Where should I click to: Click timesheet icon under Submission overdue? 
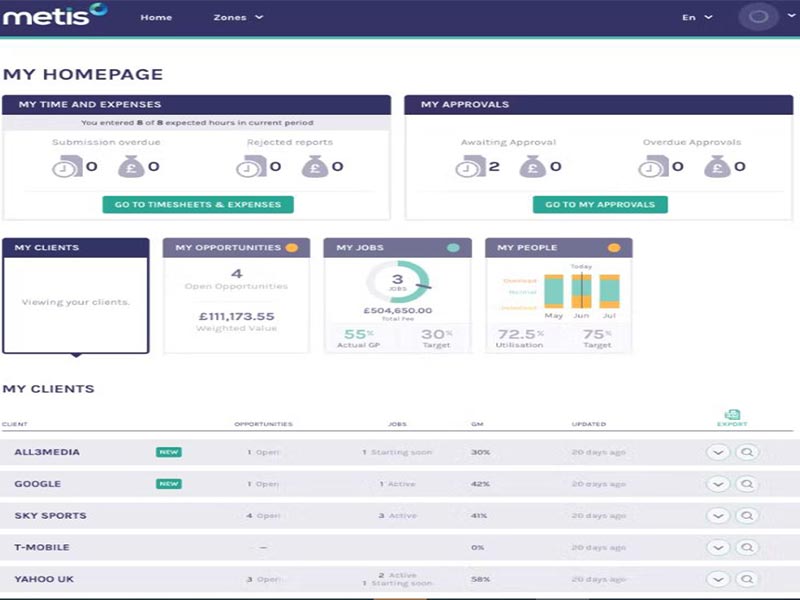[67, 166]
